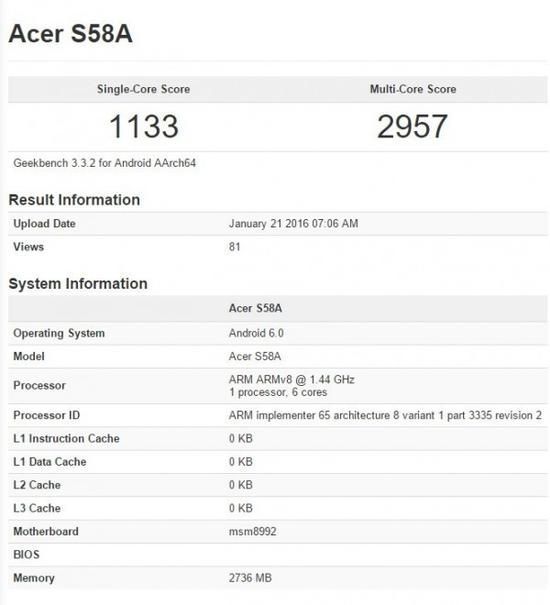
Task: Click the L2 Cache row label
Action: [37, 485]
